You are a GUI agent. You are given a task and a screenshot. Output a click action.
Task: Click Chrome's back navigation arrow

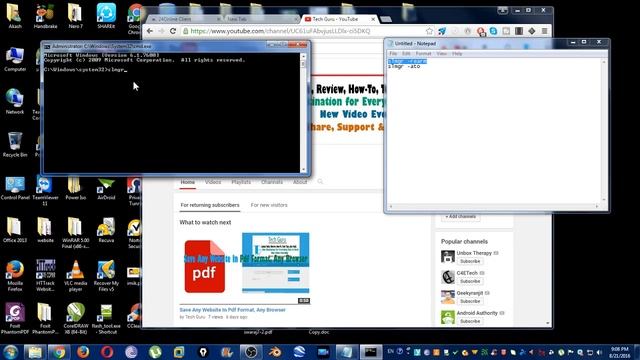pos(150,31)
